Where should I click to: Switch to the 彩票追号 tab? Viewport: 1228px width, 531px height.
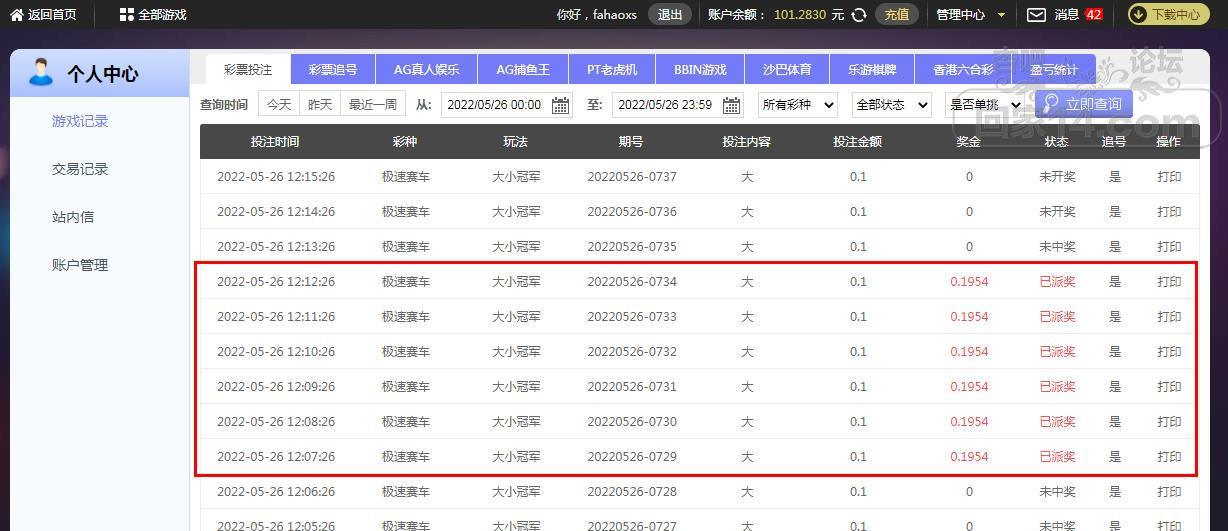coord(332,70)
